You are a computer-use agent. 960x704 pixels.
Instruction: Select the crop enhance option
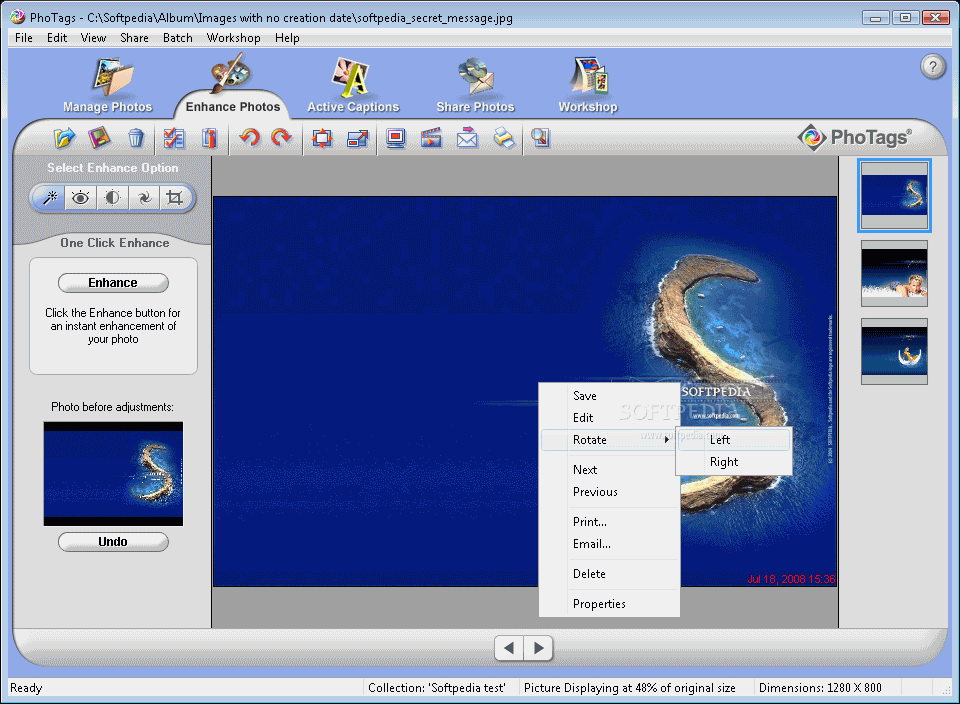click(175, 198)
